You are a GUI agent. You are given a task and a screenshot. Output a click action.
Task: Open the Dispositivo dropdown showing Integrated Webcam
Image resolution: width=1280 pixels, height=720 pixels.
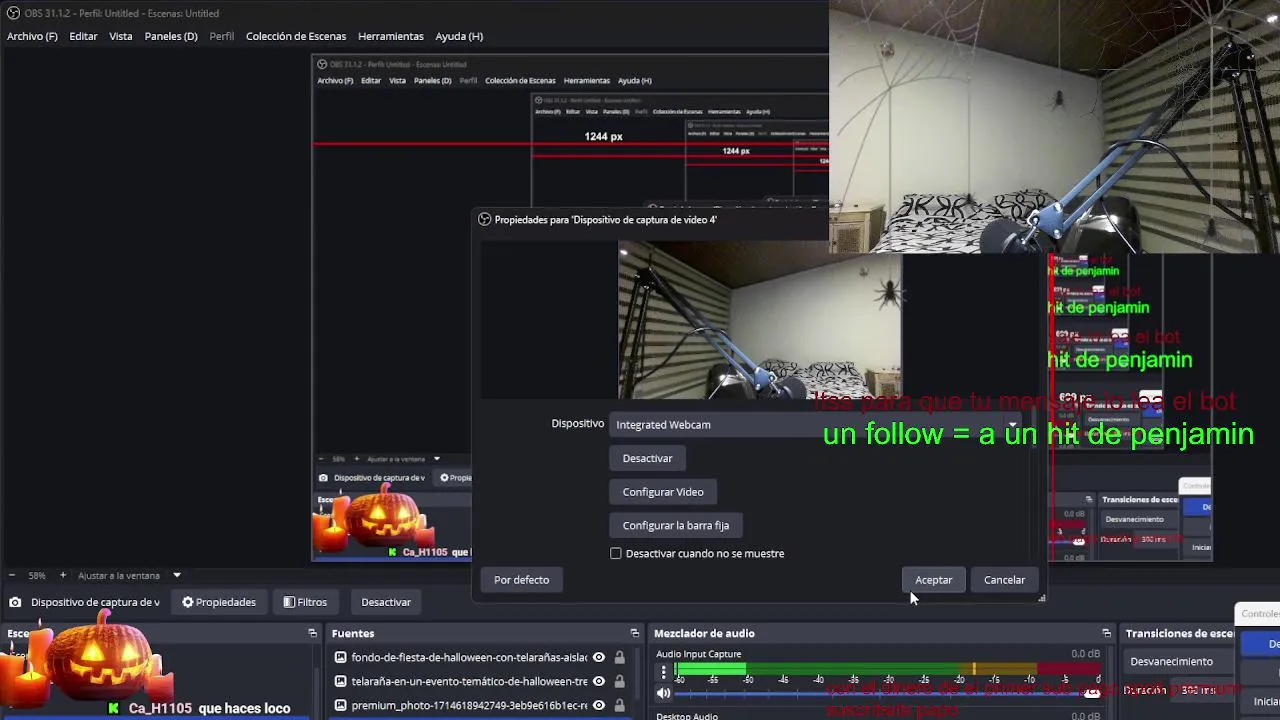(817, 425)
